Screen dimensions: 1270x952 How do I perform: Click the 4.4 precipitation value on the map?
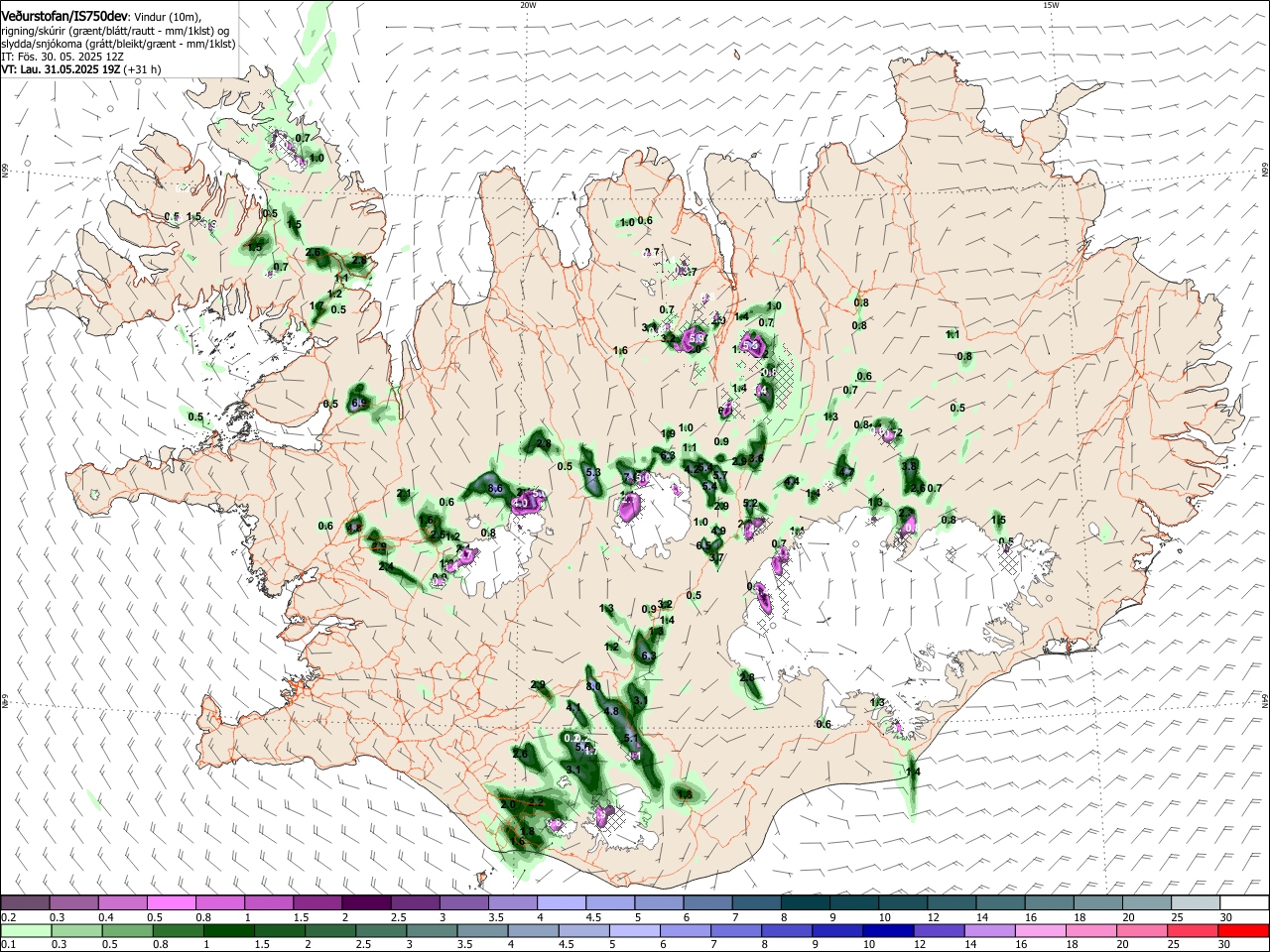(x=792, y=482)
